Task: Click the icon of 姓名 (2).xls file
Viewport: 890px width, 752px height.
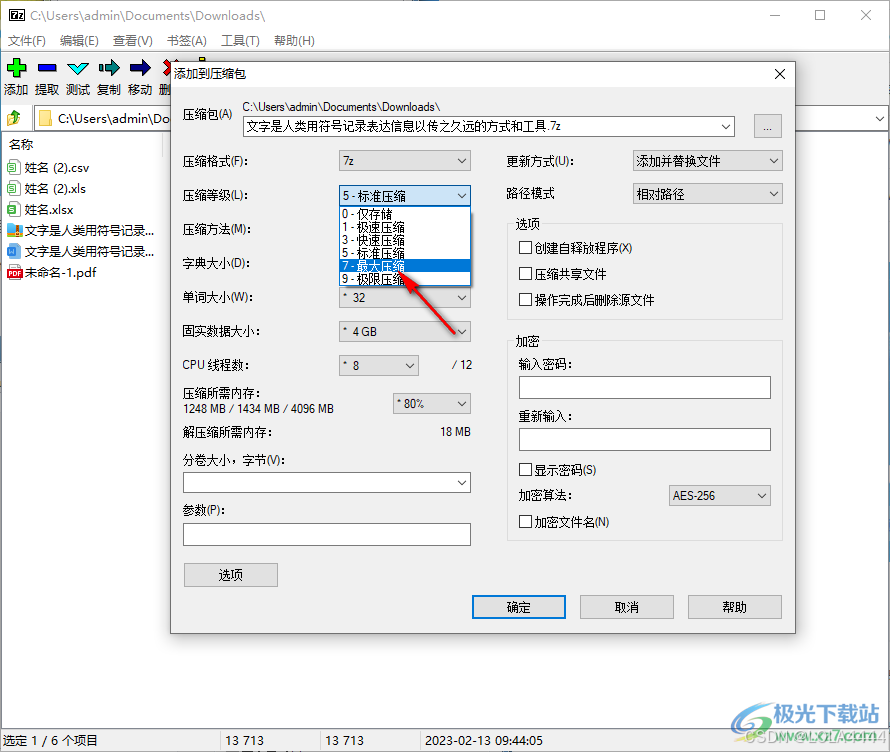Action: pyautogui.click(x=14, y=188)
